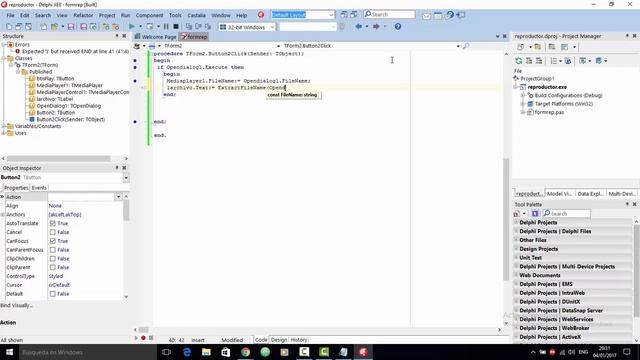The height and width of the screenshot is (360, 640).
Task: Toggle the Default property checkbox
Action: pyautogui.click(x=53, y=294)
